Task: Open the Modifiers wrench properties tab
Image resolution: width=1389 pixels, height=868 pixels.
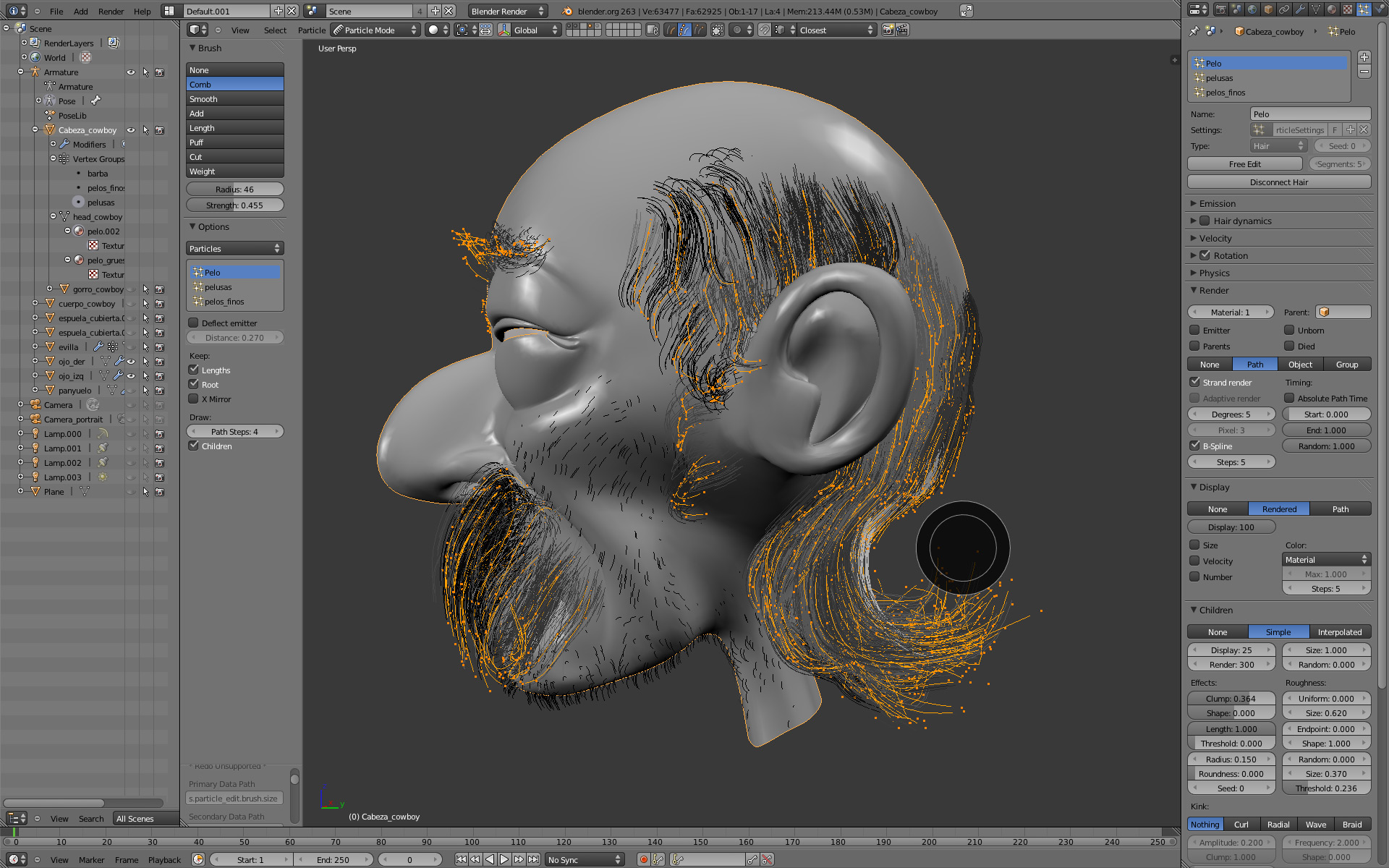Action: pos(1300,9)
